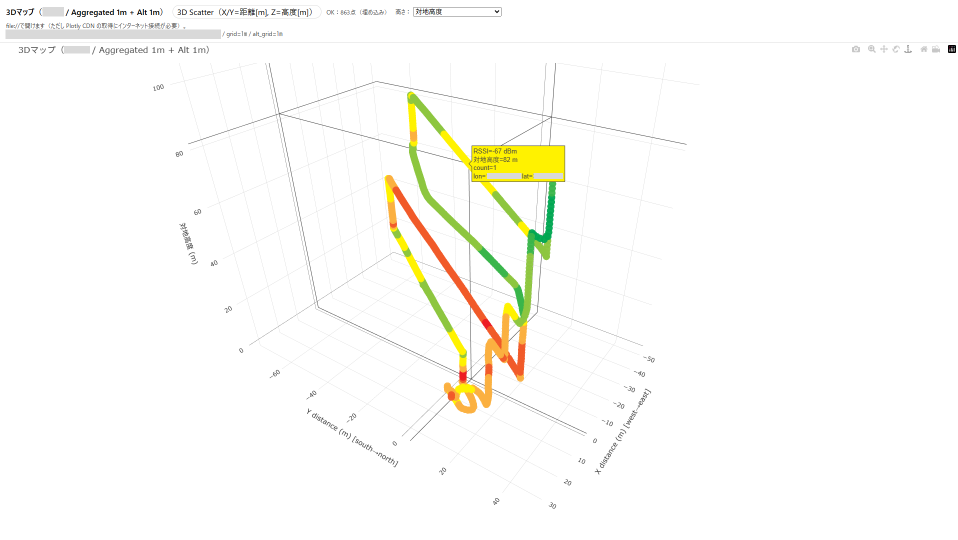Screen dimensions: 958x540
Task: Click the 100 tick on altitude axis
Action: tap(158, 88)
